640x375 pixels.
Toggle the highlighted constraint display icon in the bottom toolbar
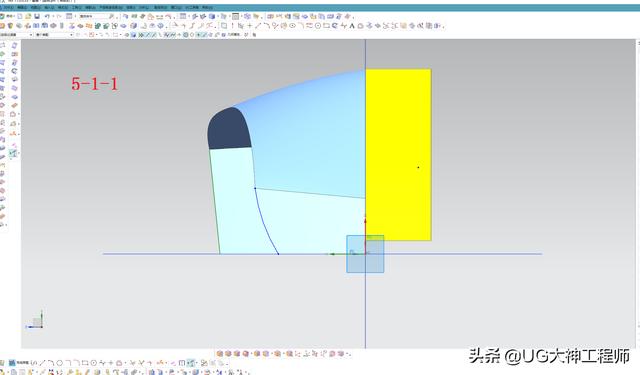[x=191, y=362]
